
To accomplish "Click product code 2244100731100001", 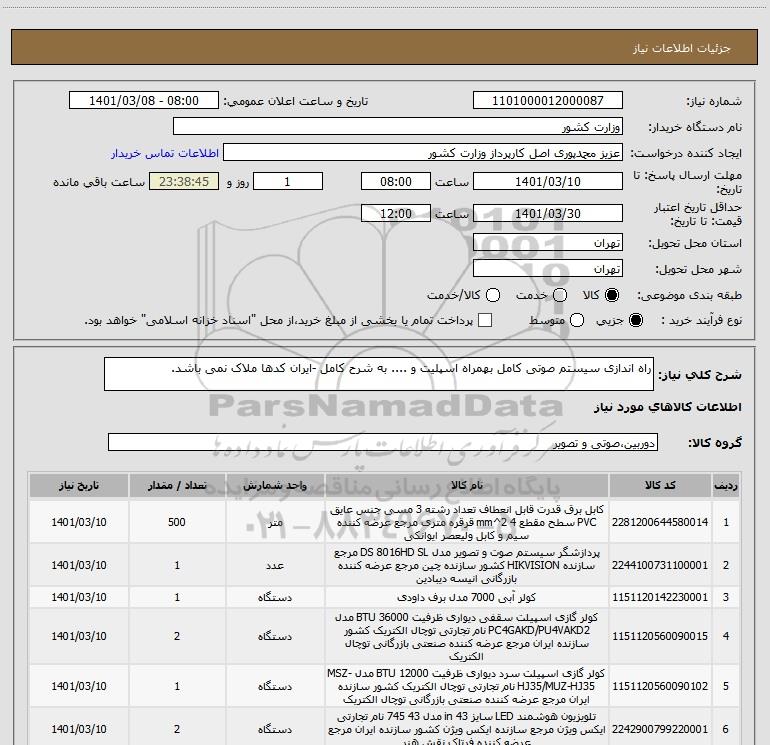I will coord(660,565).
